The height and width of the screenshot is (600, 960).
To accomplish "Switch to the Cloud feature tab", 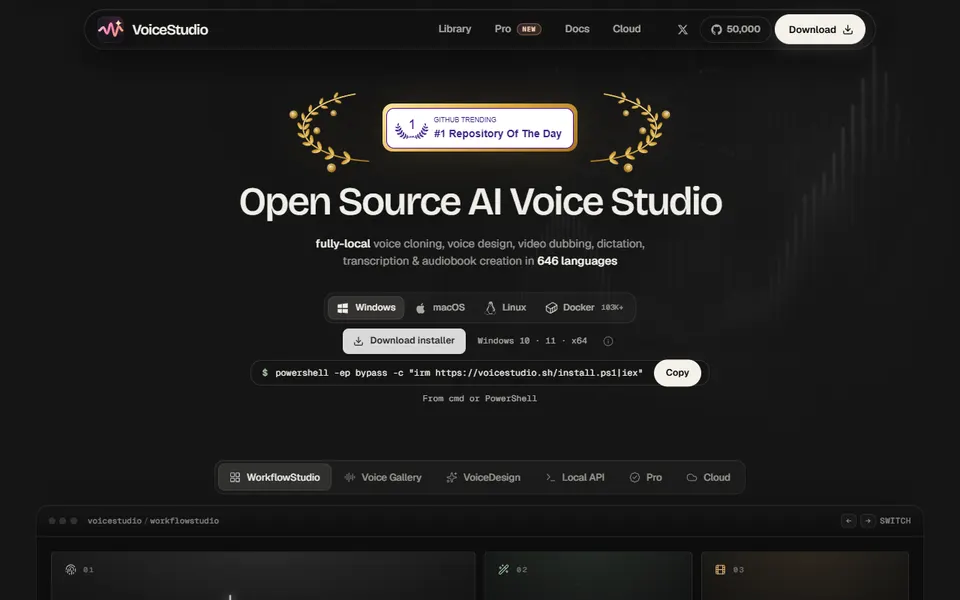I will click(708, 477).
